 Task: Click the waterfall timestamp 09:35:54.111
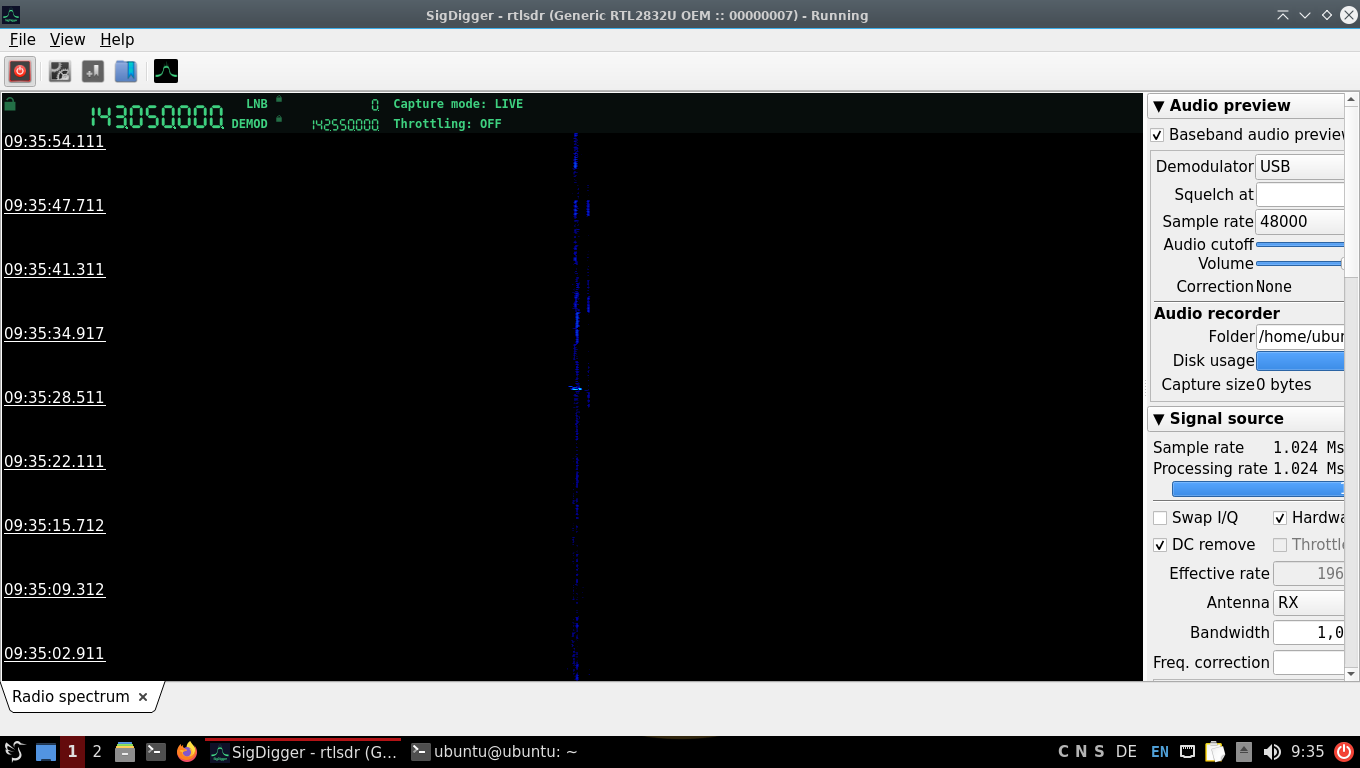(54, 142)
